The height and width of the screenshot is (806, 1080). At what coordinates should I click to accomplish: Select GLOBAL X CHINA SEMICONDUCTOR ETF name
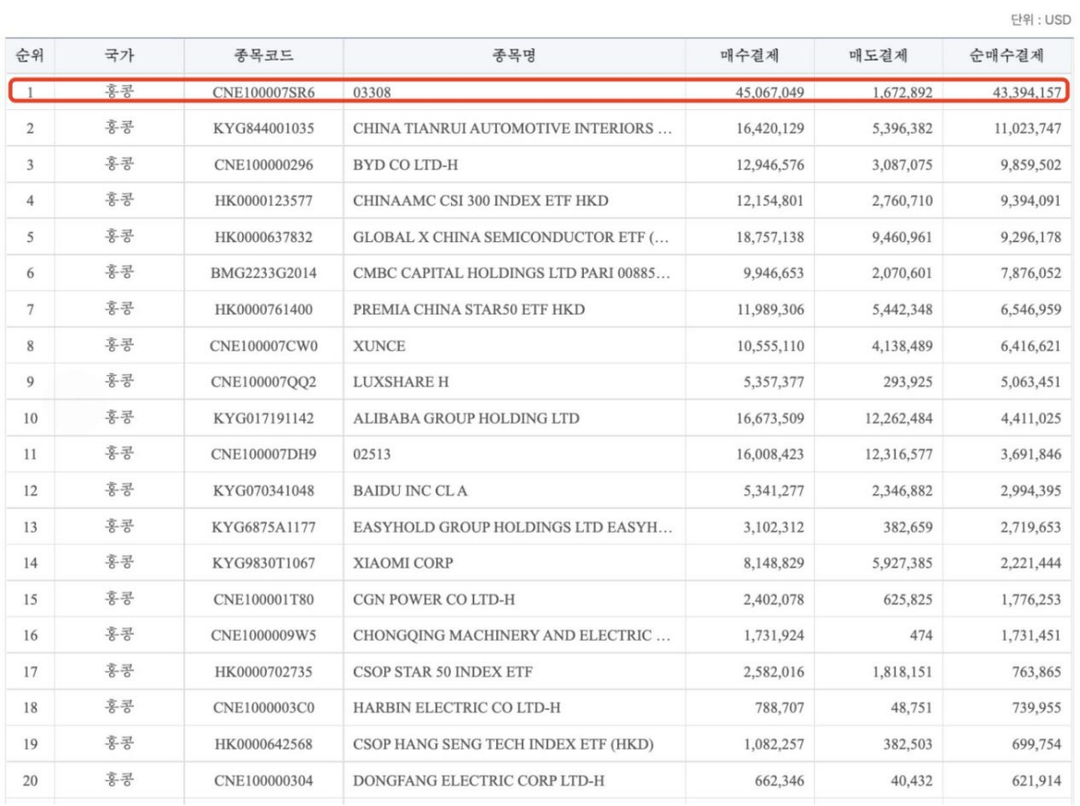[511, 237]
